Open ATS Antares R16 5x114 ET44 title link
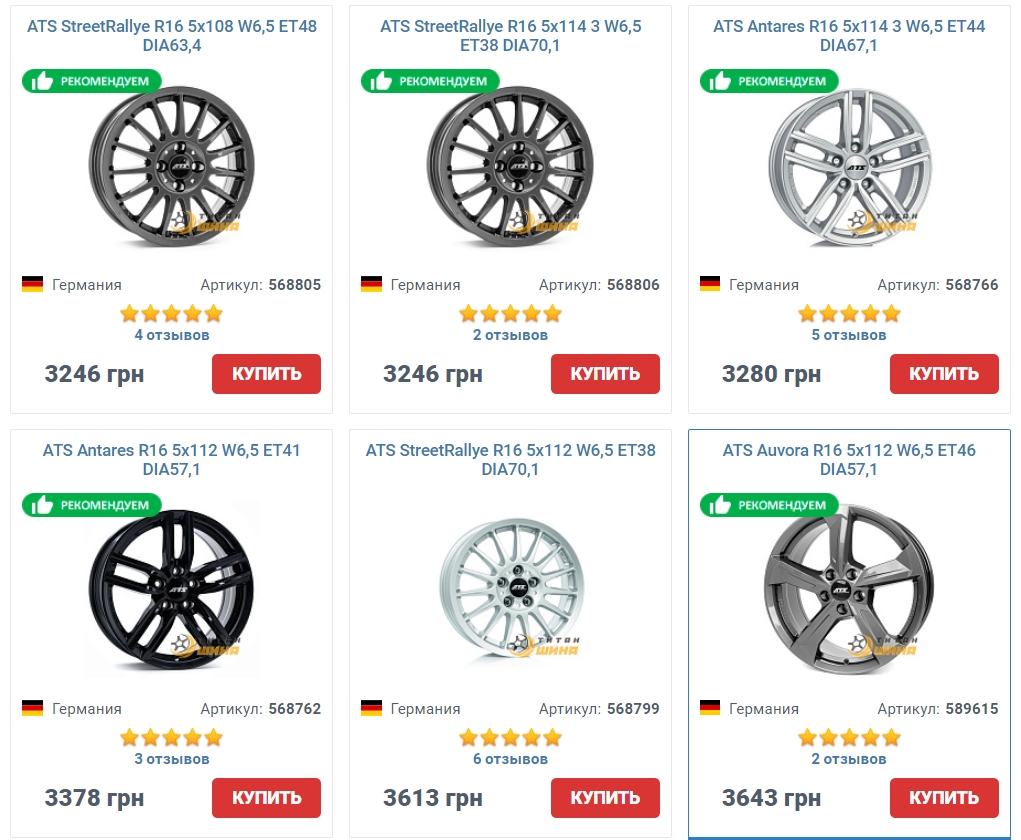The height and width of the screenshot is (840, 1021). coord(849,35)
